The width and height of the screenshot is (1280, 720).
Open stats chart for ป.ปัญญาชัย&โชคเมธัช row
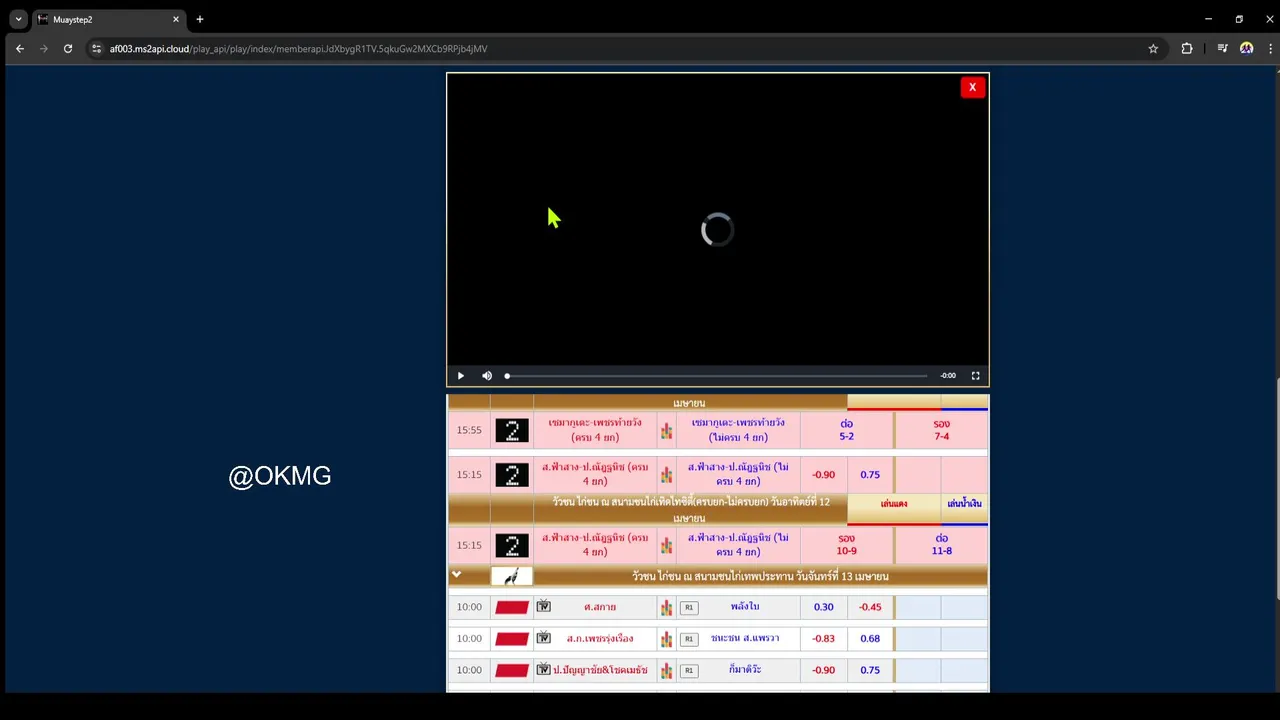(x=666, y=670)
